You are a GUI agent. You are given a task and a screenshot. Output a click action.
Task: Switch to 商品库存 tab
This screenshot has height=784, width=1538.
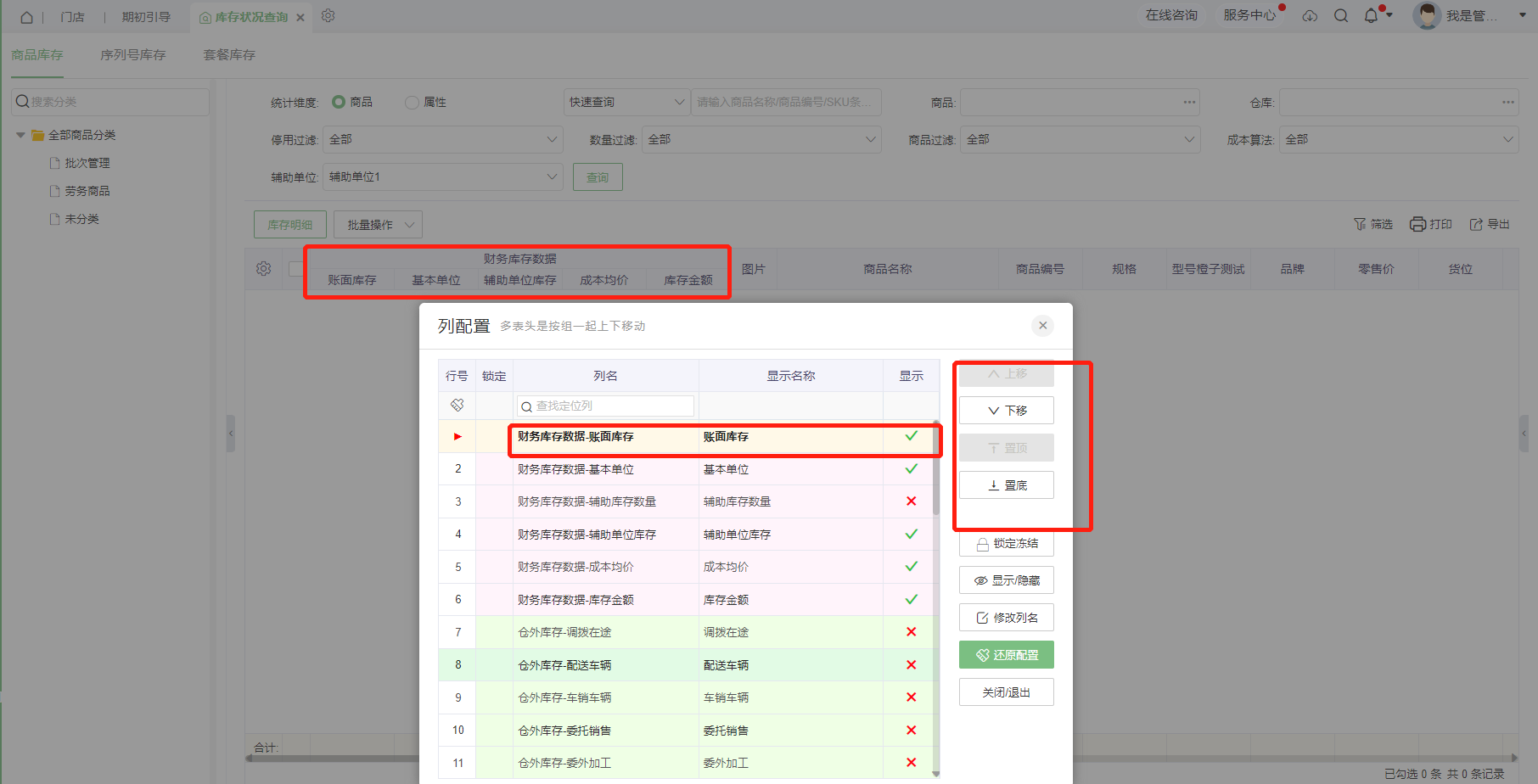(x=37, y=54)
